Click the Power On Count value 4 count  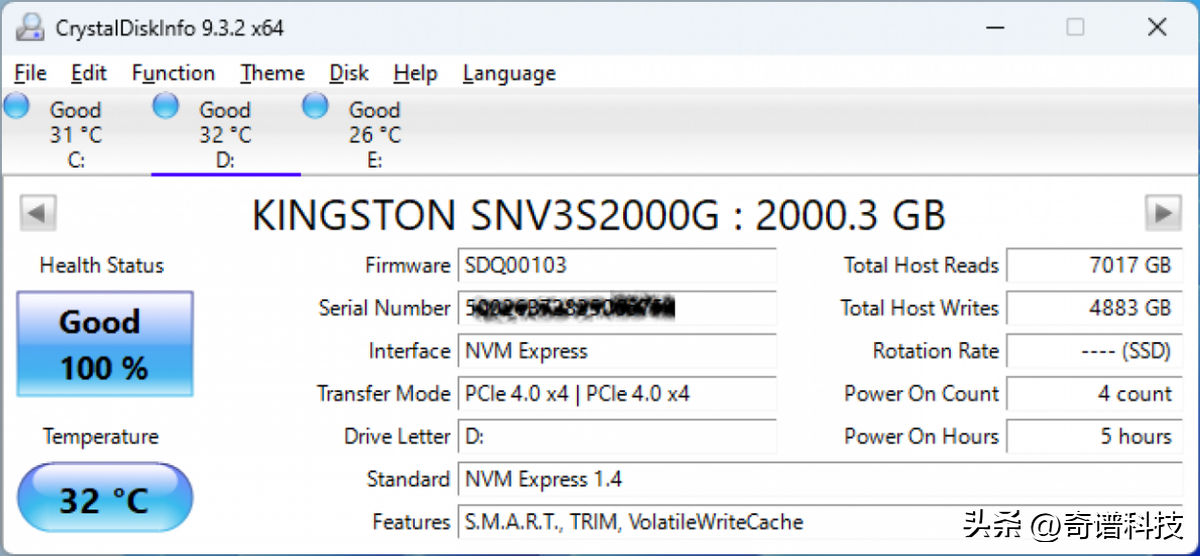point(1093,394)
